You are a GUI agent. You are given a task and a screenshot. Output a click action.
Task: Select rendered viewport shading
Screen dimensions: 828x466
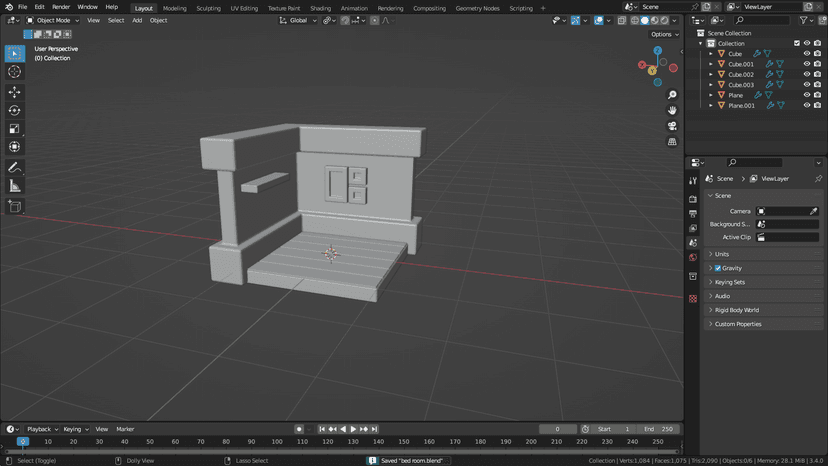664,21
